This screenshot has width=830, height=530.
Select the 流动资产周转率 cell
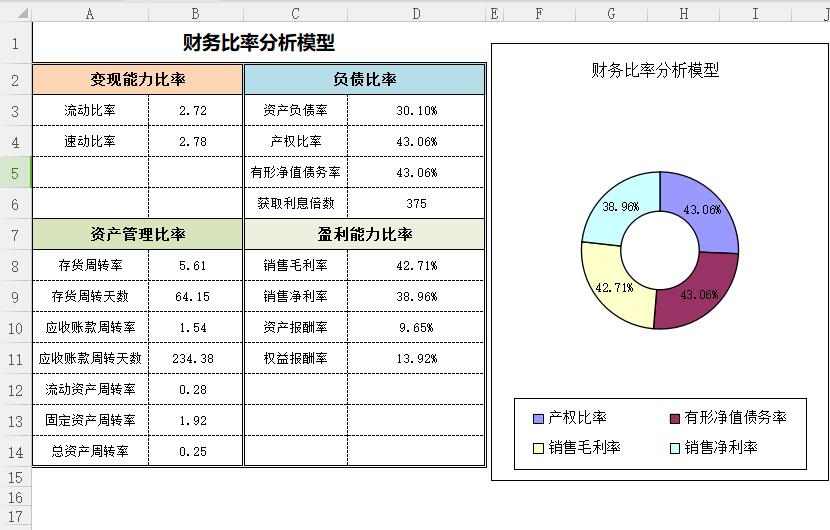[x=90, y=389]
